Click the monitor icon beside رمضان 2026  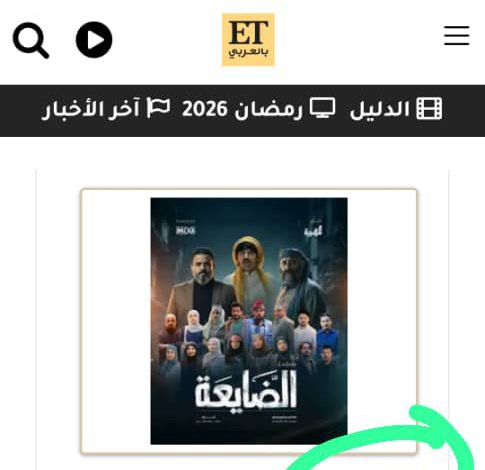(x=322, y=108)
